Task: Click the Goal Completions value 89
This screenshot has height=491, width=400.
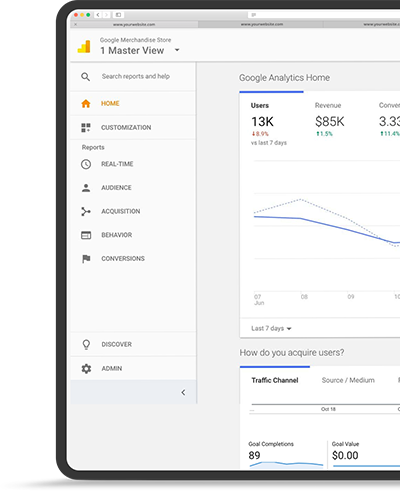Action: click(x=254, y=455)
